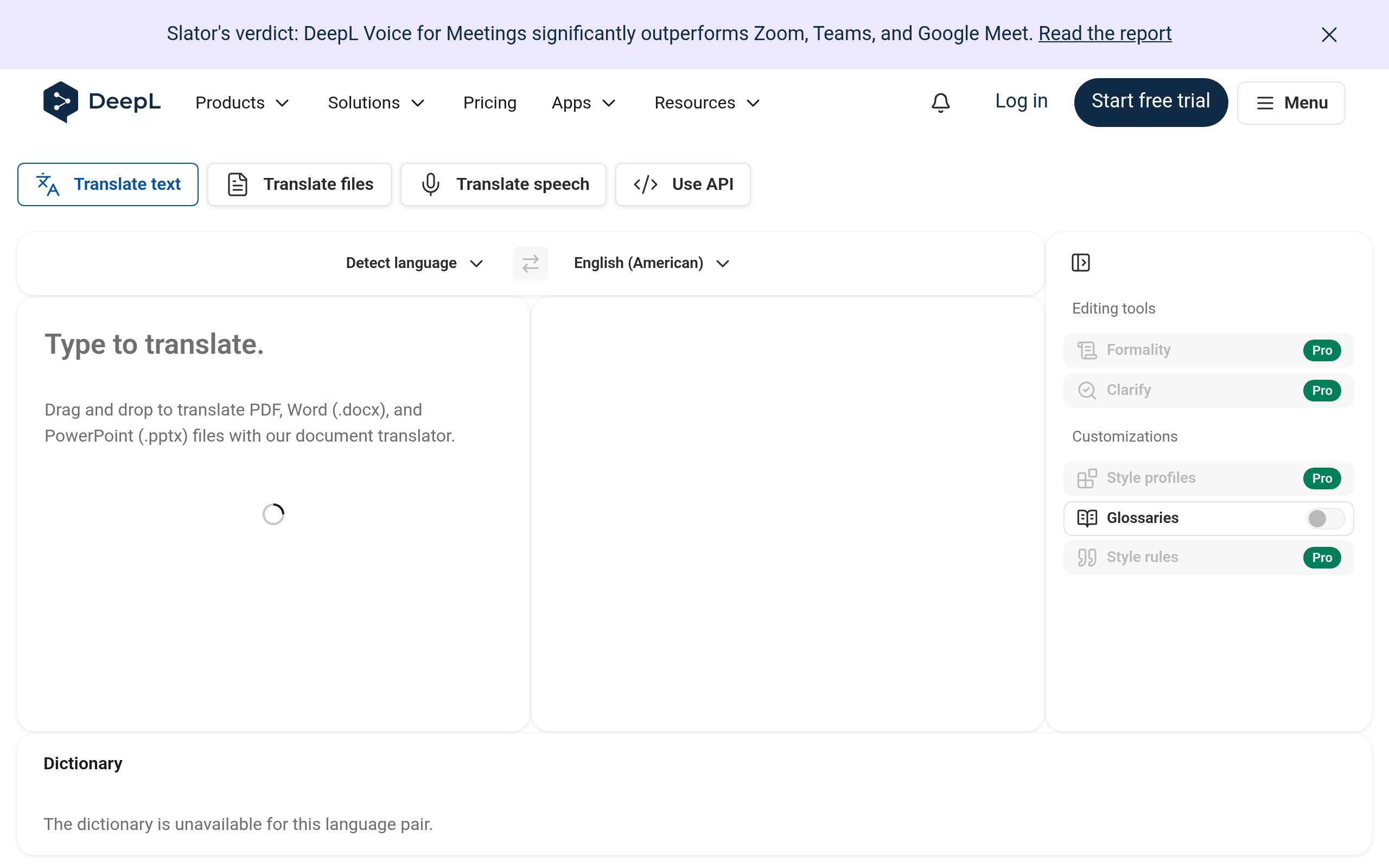Click the Type to translate text area
The width and height of the screenshot is (1389, 868).
point(273,514)
